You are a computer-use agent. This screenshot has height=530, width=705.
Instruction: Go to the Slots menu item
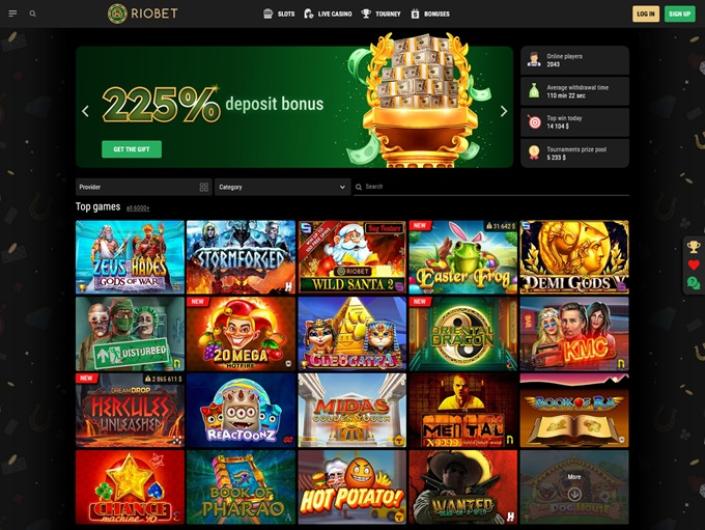279,14
